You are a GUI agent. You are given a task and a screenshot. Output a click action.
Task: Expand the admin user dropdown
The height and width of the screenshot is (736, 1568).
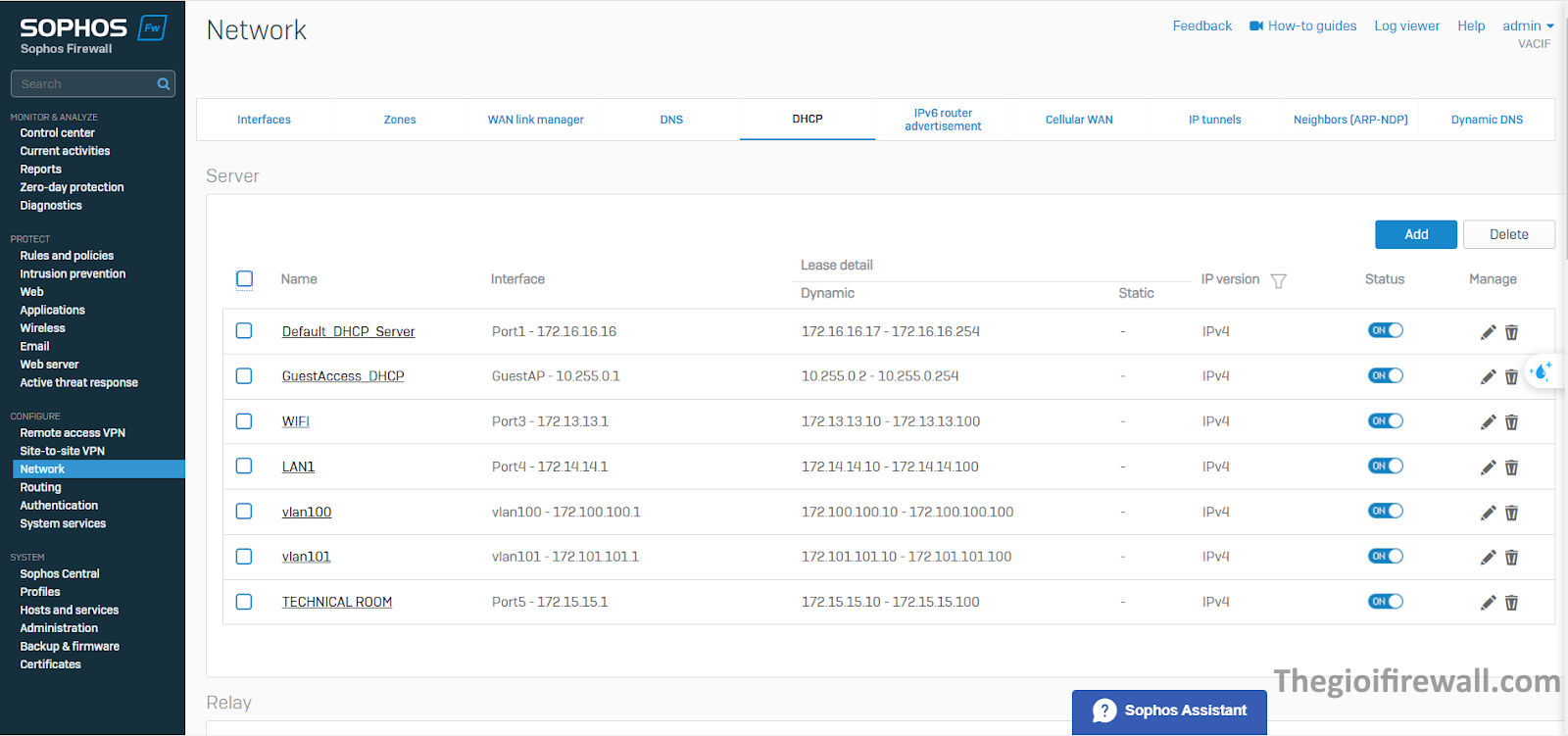(1527, 26)
